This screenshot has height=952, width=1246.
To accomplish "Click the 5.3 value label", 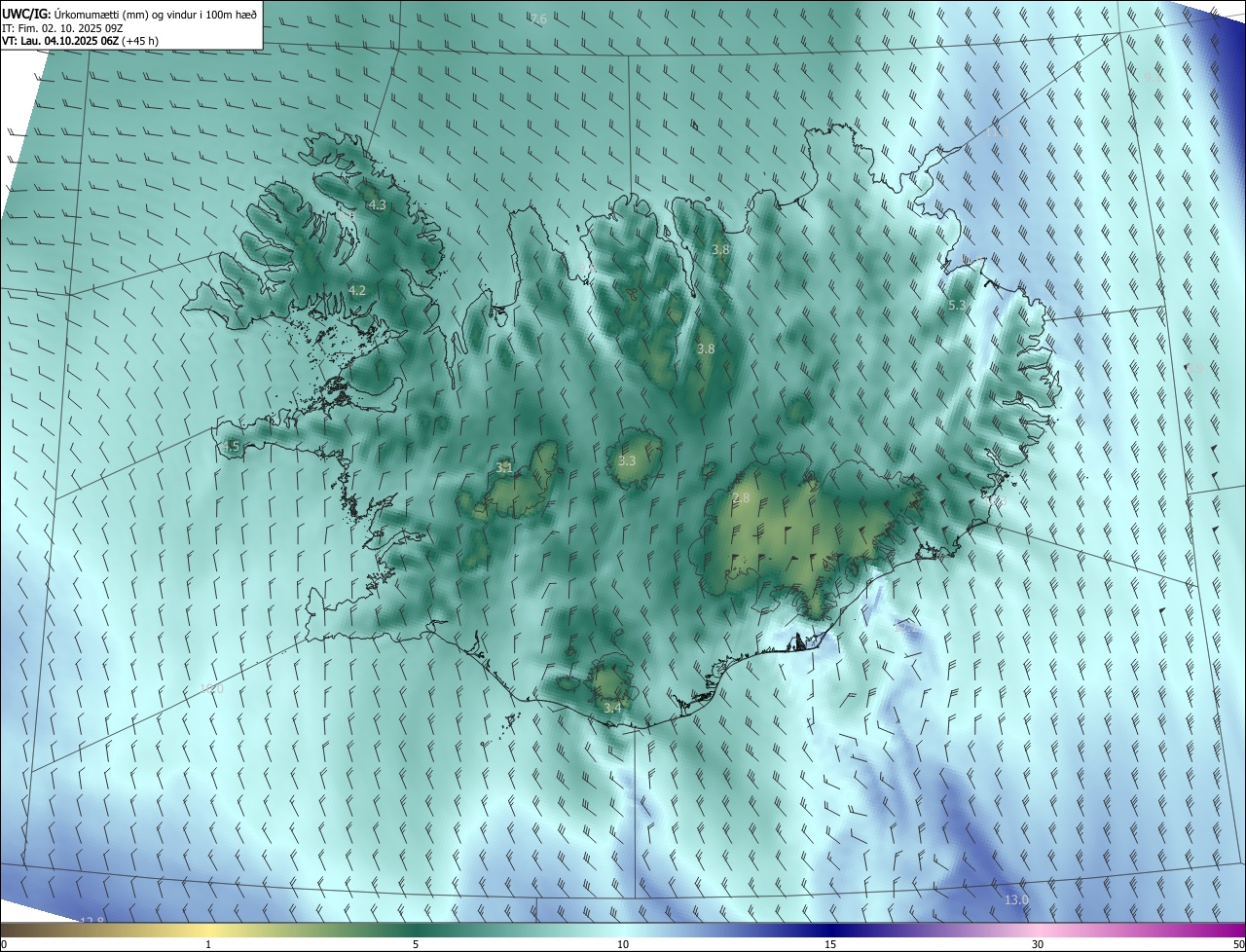I will pos(957,305).
